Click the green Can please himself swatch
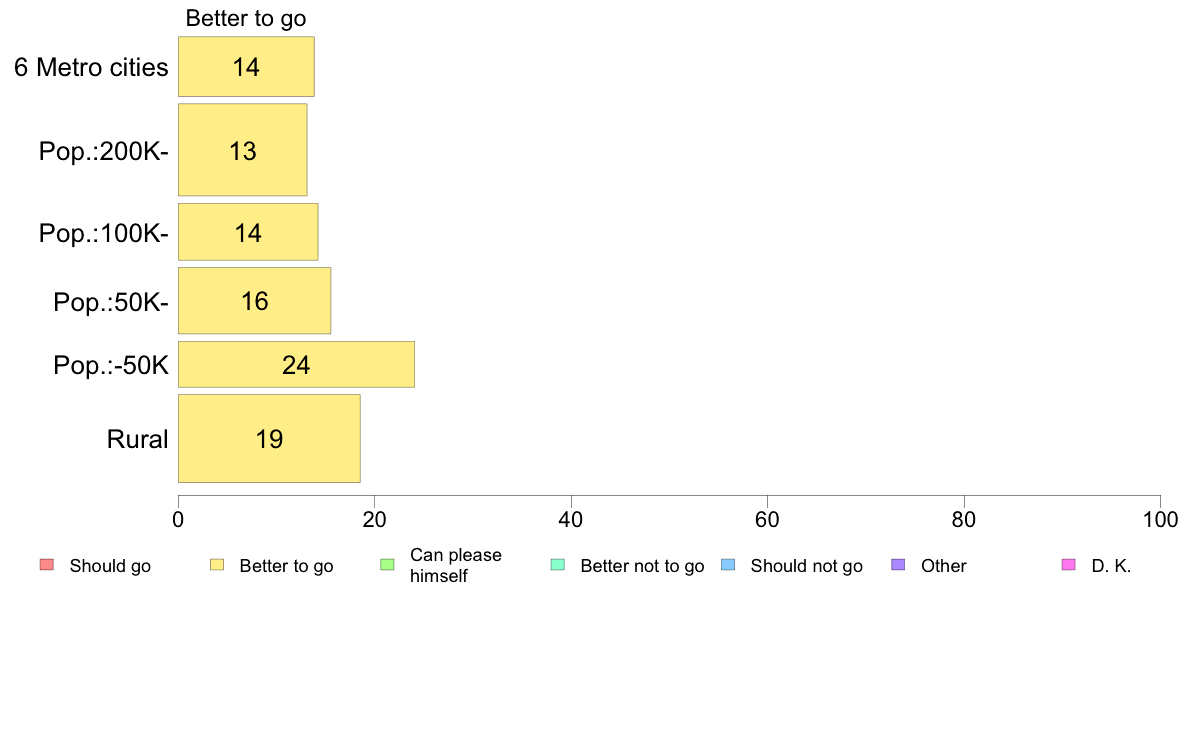This screenshot has height=736, width=1188. (387, 565)
